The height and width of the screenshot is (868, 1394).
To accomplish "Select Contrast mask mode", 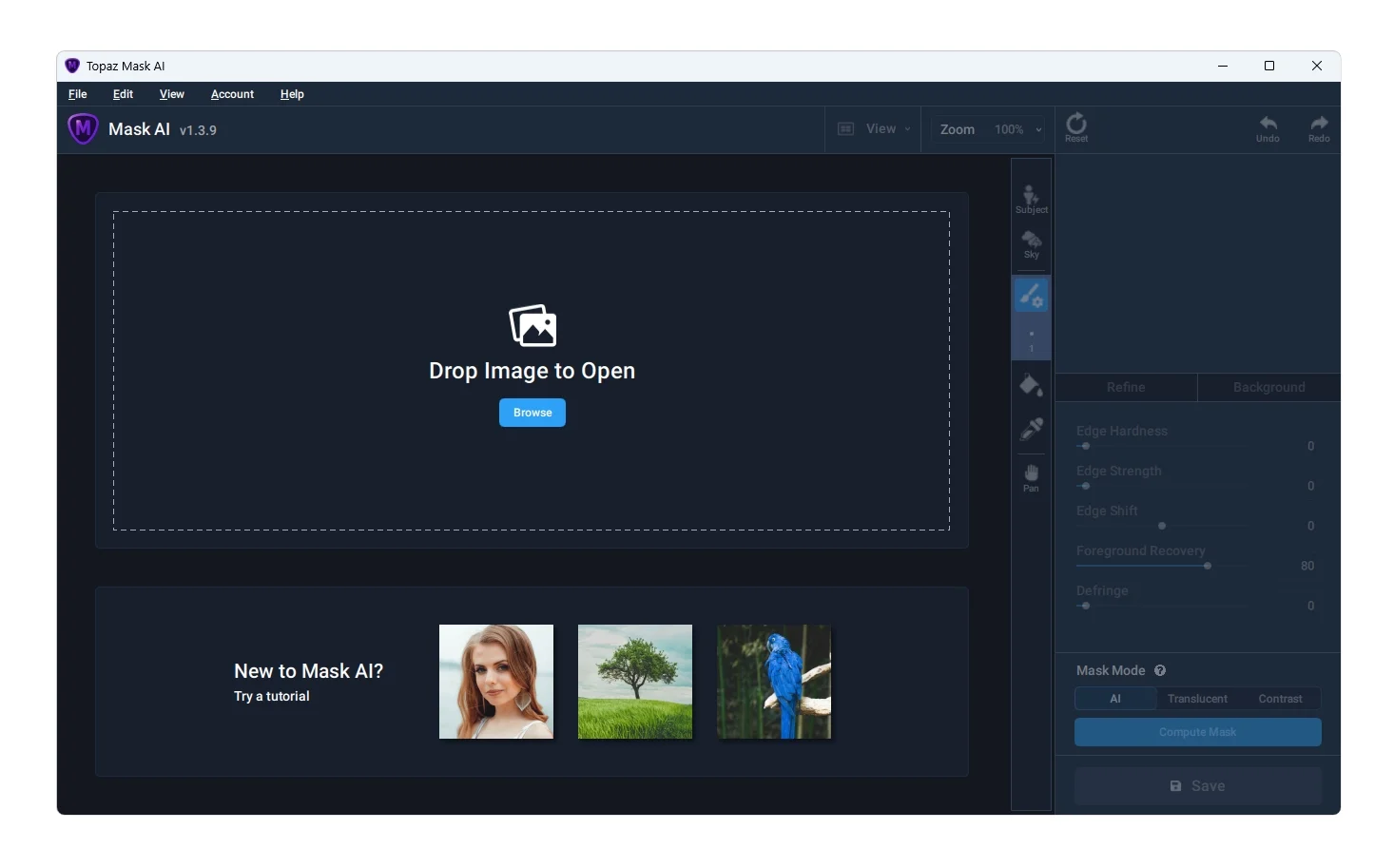I will pyautogui.click(x=1280, y=699).
